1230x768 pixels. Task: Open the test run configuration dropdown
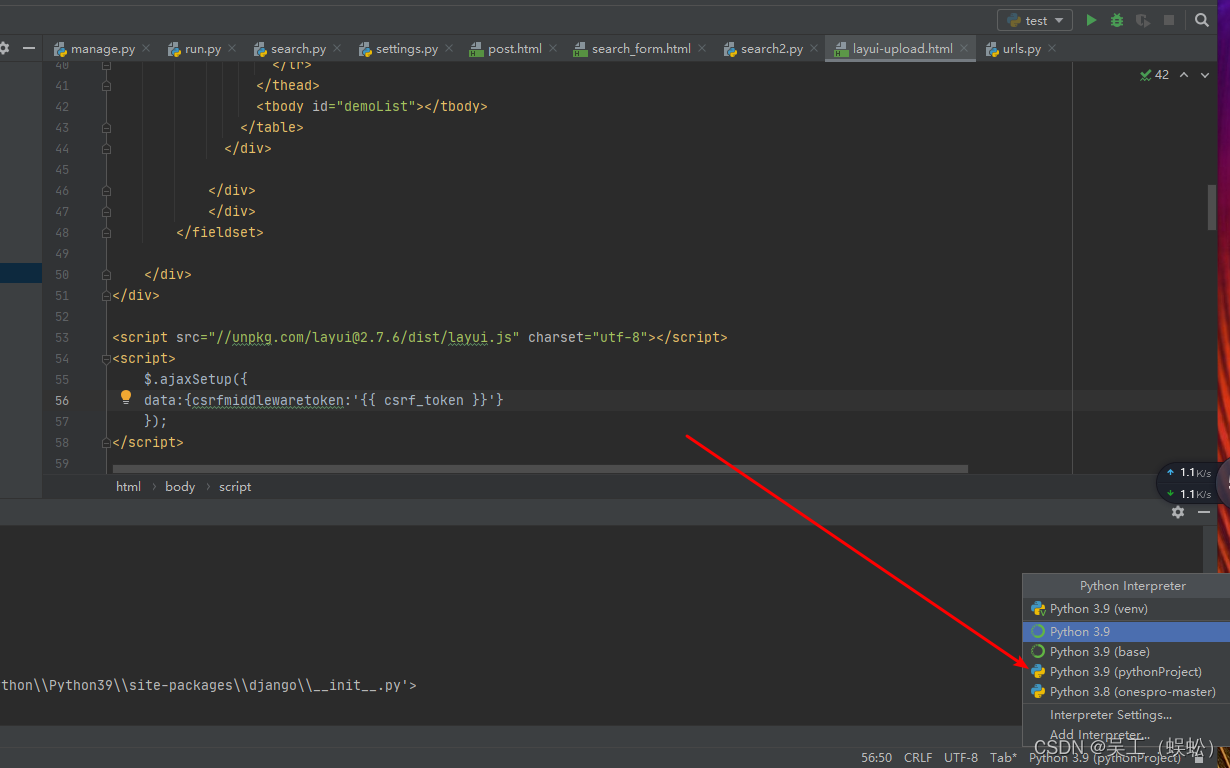pyautogui.click(x=1035, y=20)
